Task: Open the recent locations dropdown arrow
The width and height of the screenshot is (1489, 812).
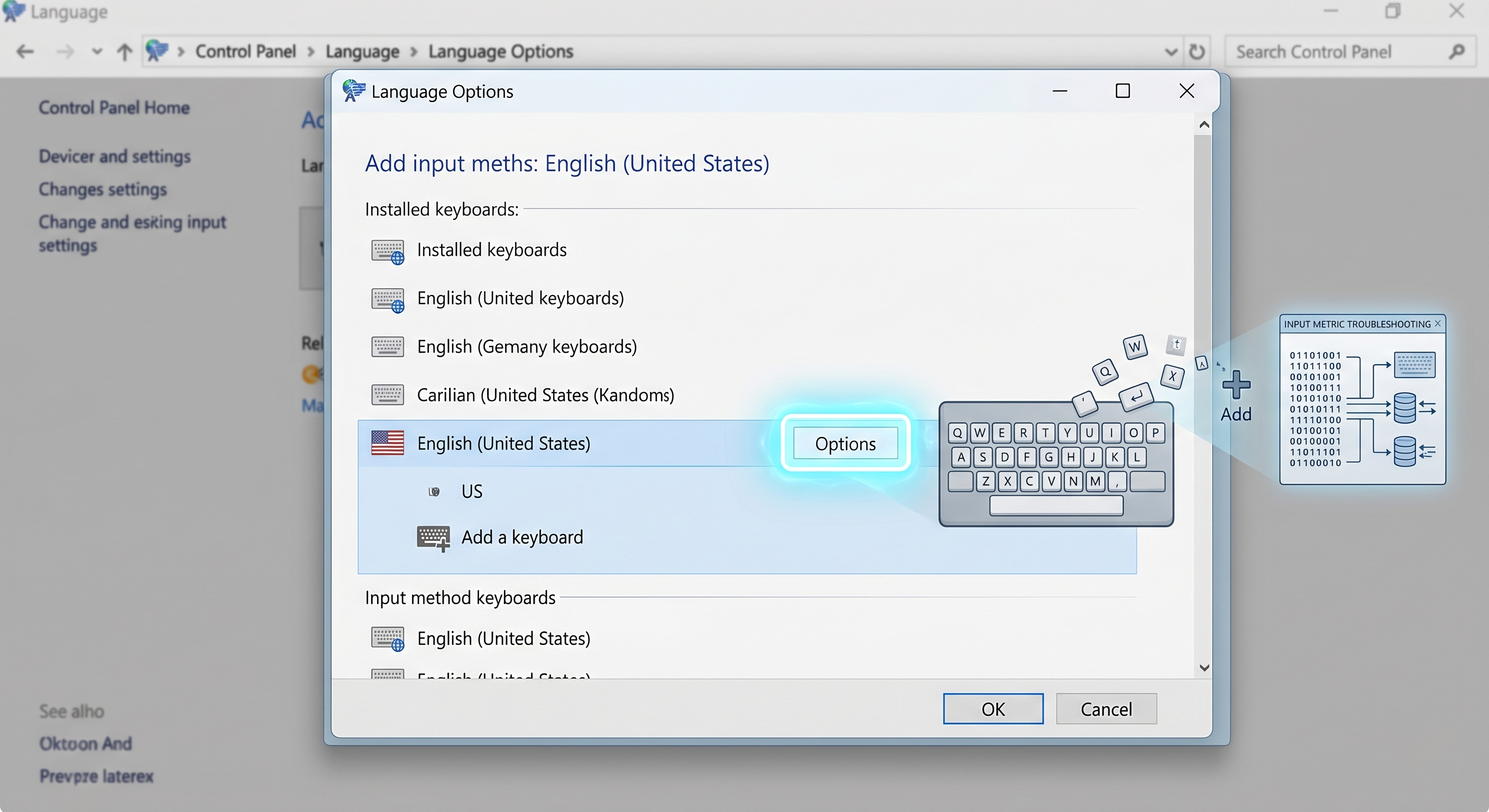Action: [x=97, y=51]
